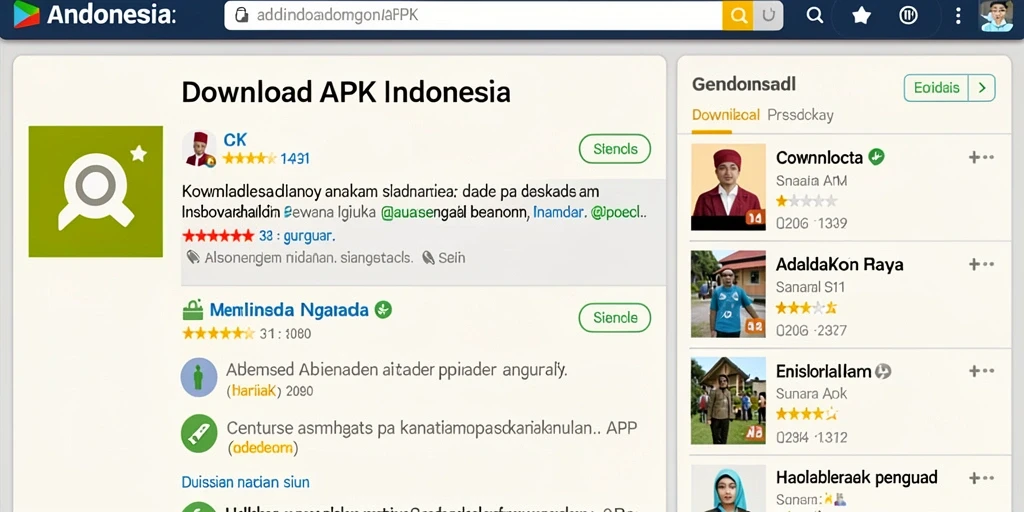Click the Siencls button next to CK
1024x512 pixels.
(x=615, y=149)
